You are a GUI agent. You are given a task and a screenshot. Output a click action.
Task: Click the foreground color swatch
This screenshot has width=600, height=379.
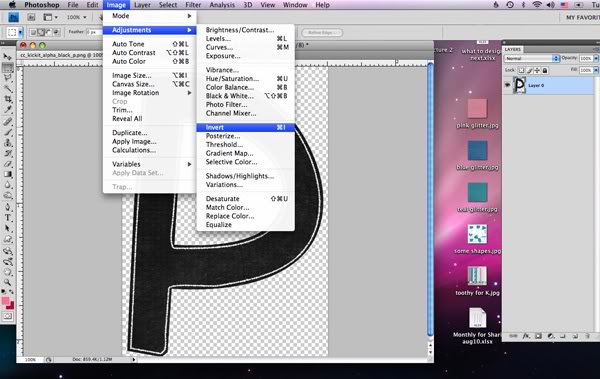[x=5, y=301]
